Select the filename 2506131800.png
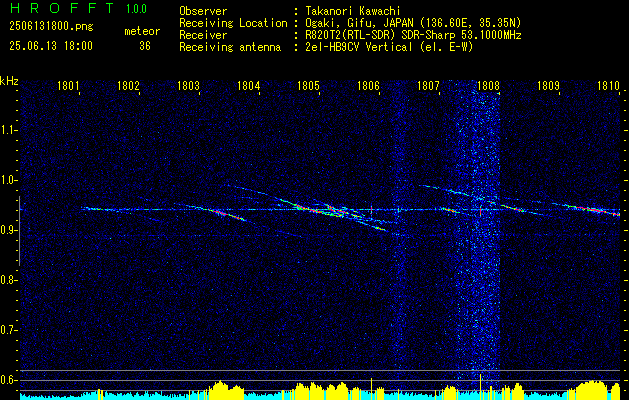629x400 pixels. (x=51, y=27)
